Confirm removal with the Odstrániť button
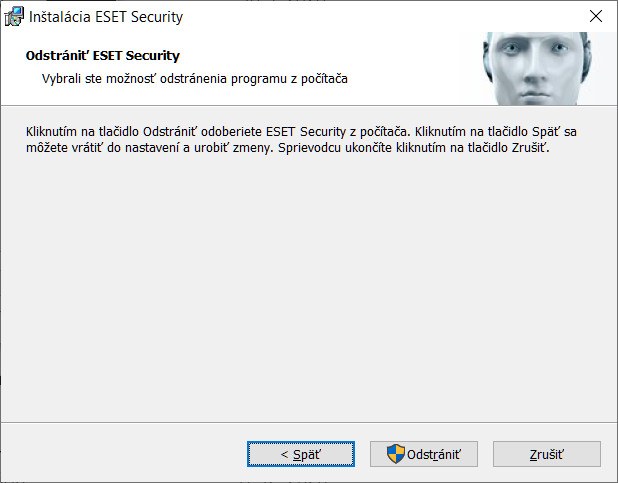 click(x=424, y=454)
